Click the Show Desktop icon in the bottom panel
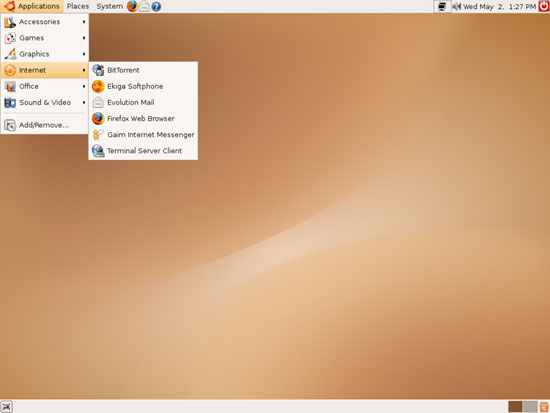 [x=6, y=407]
